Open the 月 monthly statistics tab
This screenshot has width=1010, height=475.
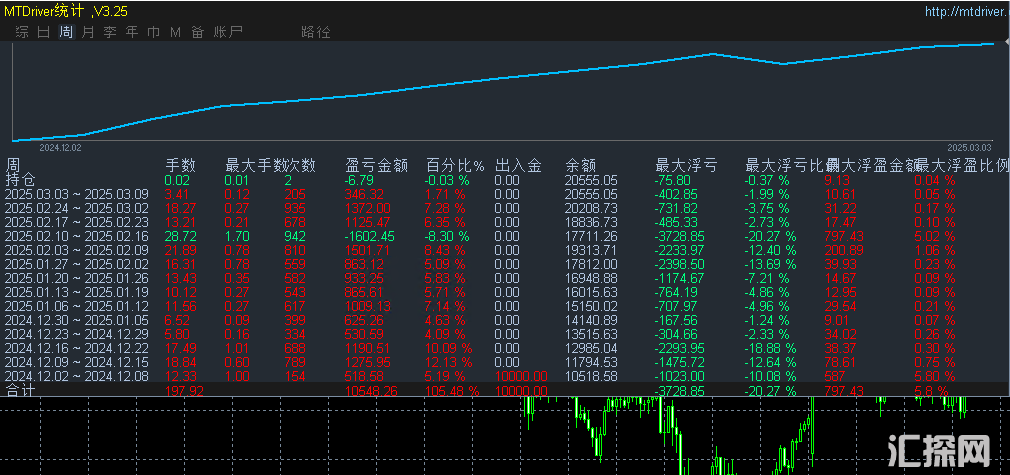(88, 32)
